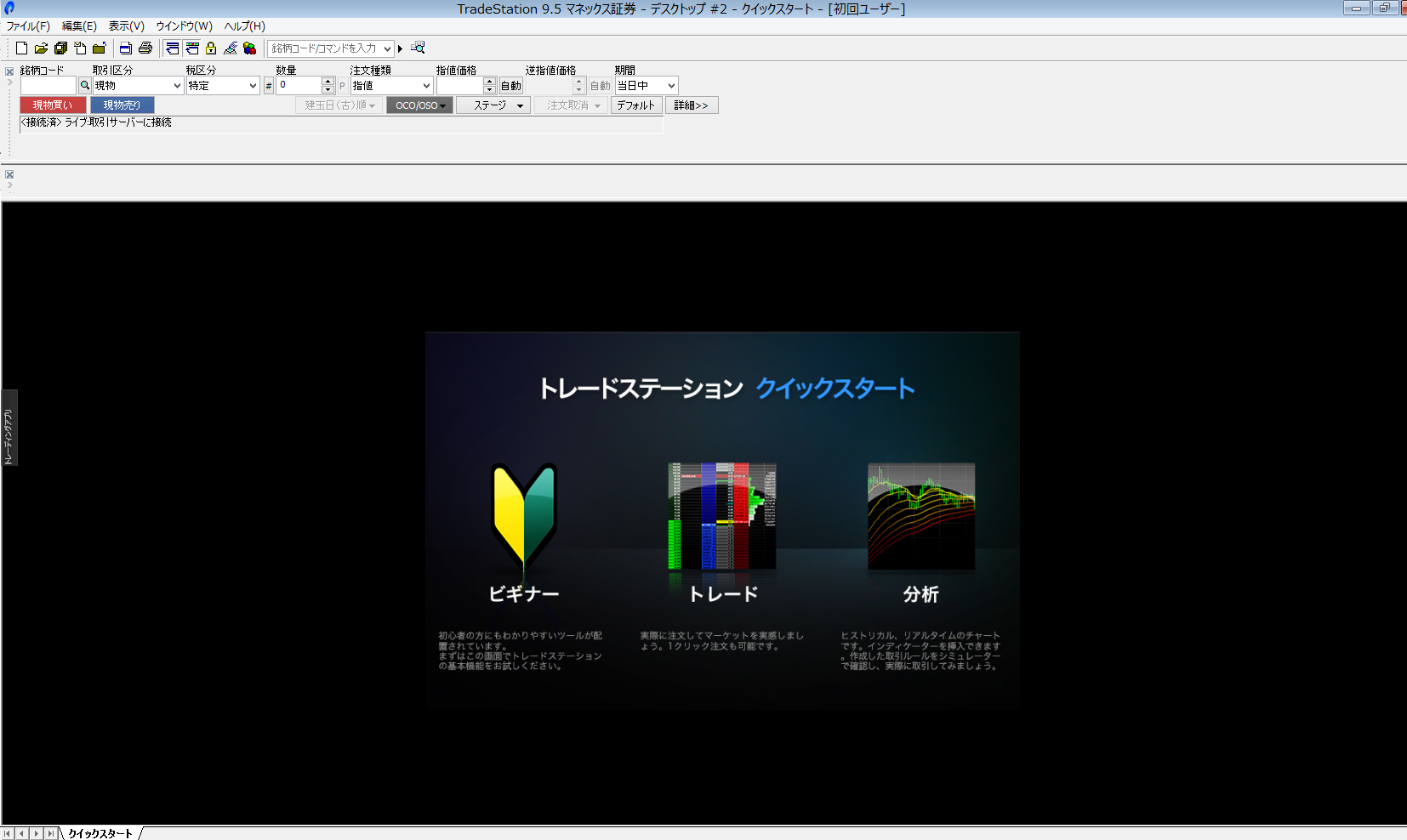Go to next workspace tab arrow
1407x840 pixels.
[36, 833]
